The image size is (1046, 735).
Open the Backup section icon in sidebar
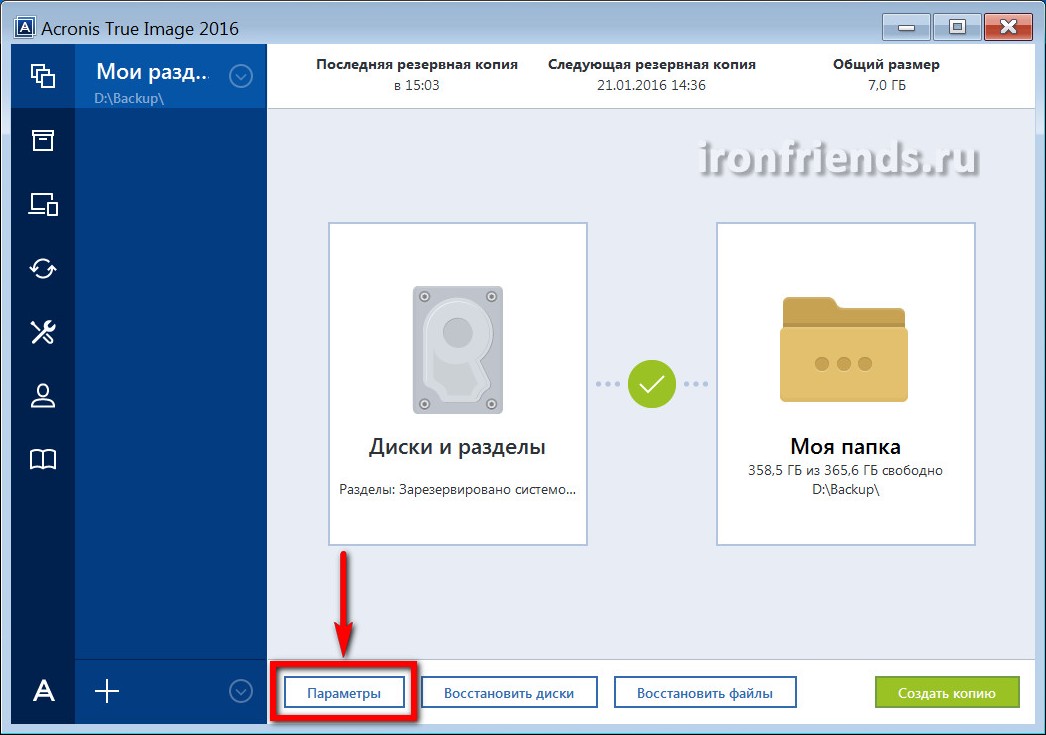tap(42, 75)
